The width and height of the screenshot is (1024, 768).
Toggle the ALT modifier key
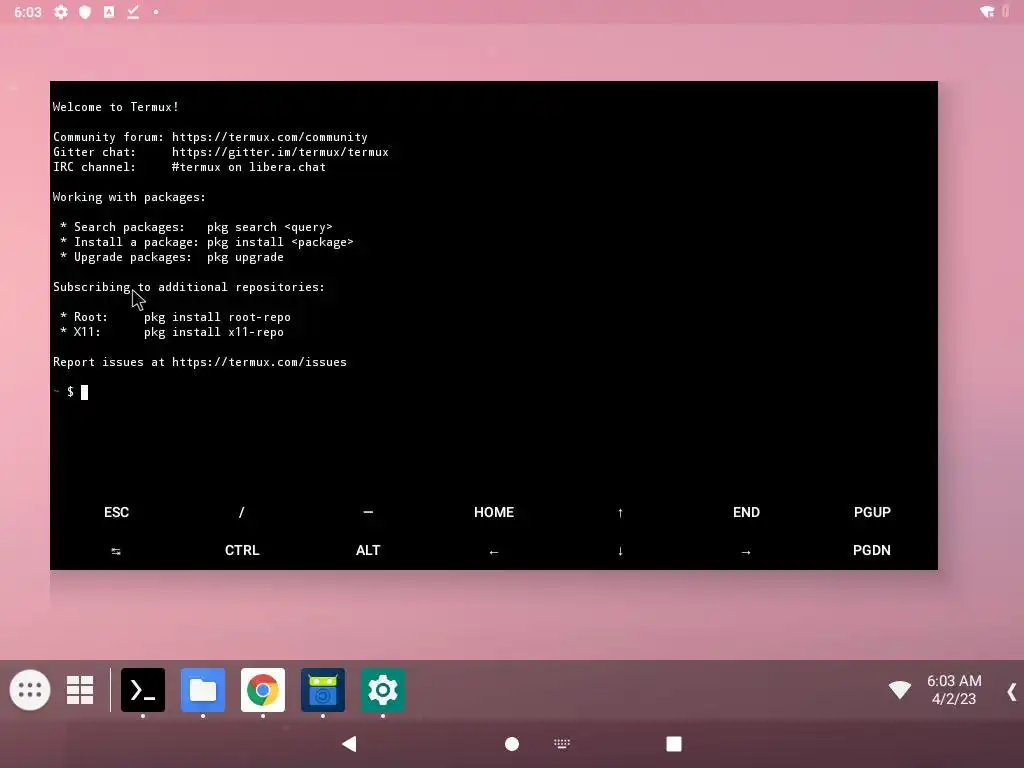point(368,551)
